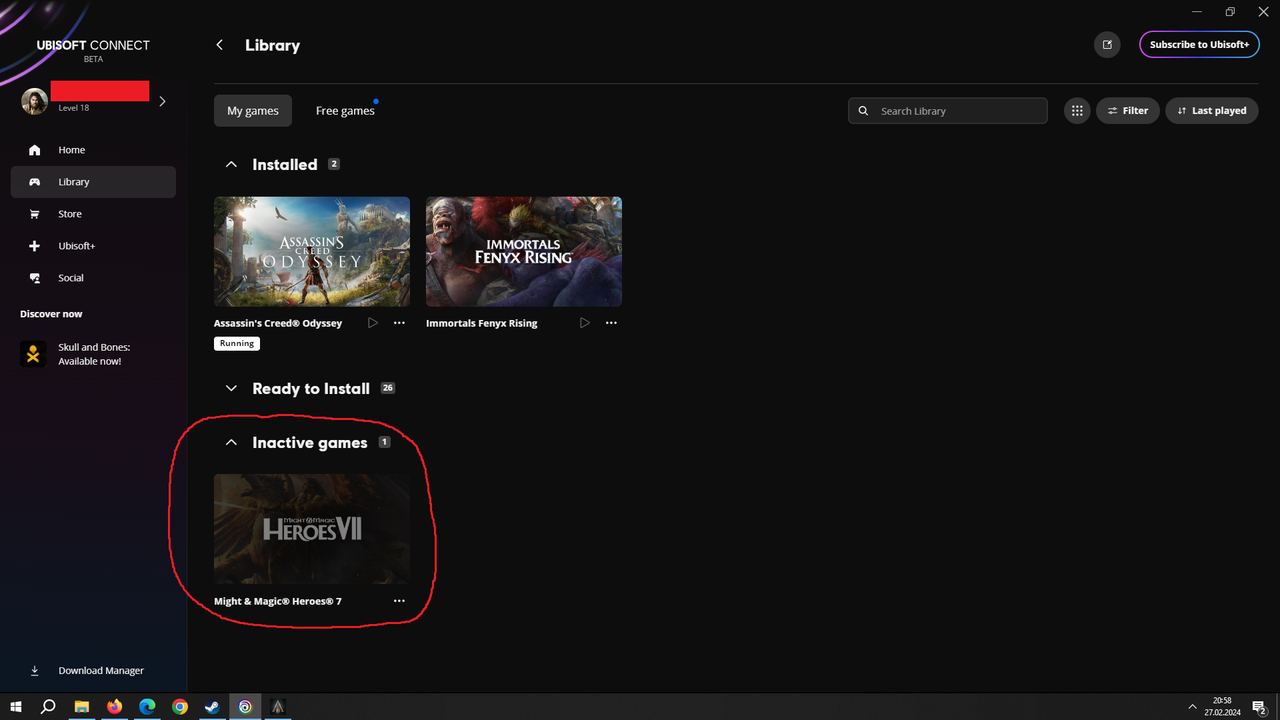
Task: Click the Ubisoft+ plus icon
Action: (x=35, y=246)
